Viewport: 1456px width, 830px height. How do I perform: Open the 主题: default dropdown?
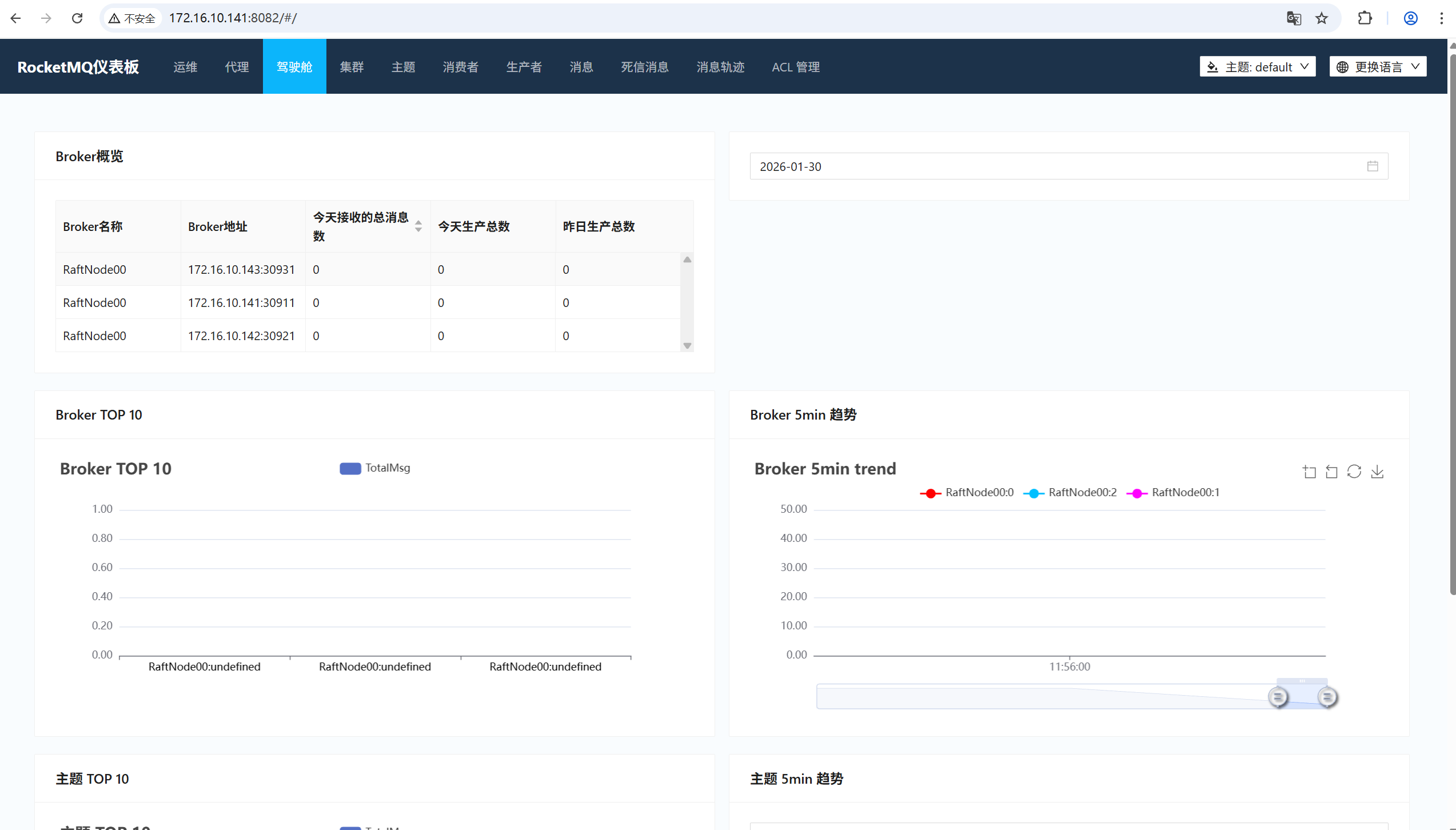pos(1257,66)
